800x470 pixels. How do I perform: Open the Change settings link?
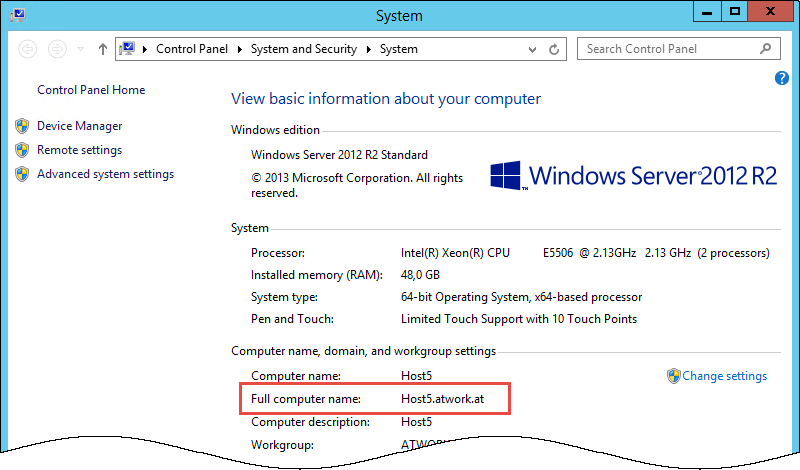tap(724, 376)
